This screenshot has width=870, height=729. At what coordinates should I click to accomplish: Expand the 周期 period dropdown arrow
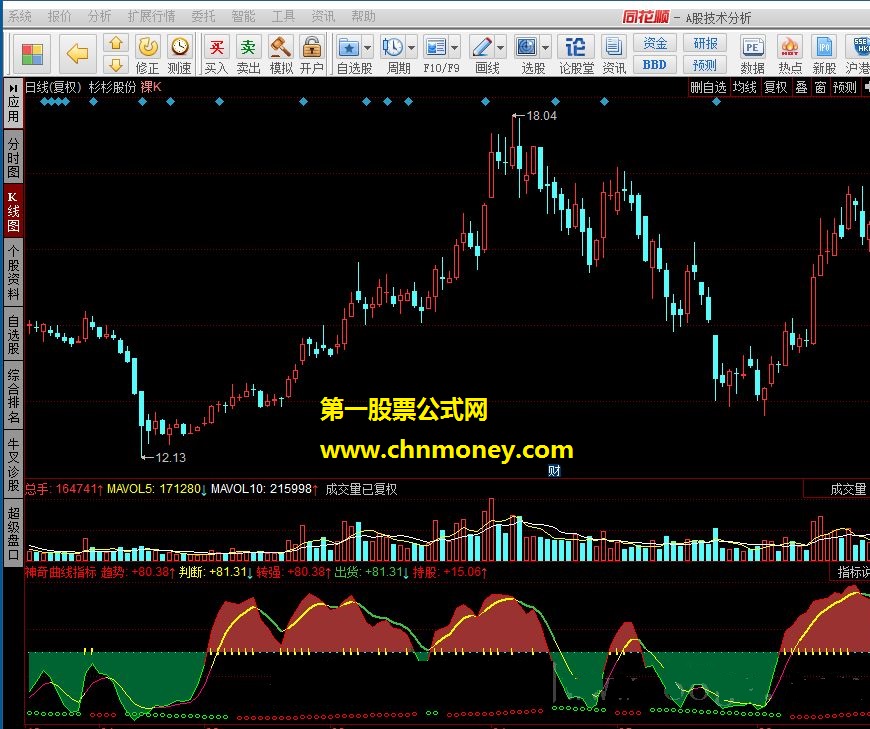(x=411, y=48)
